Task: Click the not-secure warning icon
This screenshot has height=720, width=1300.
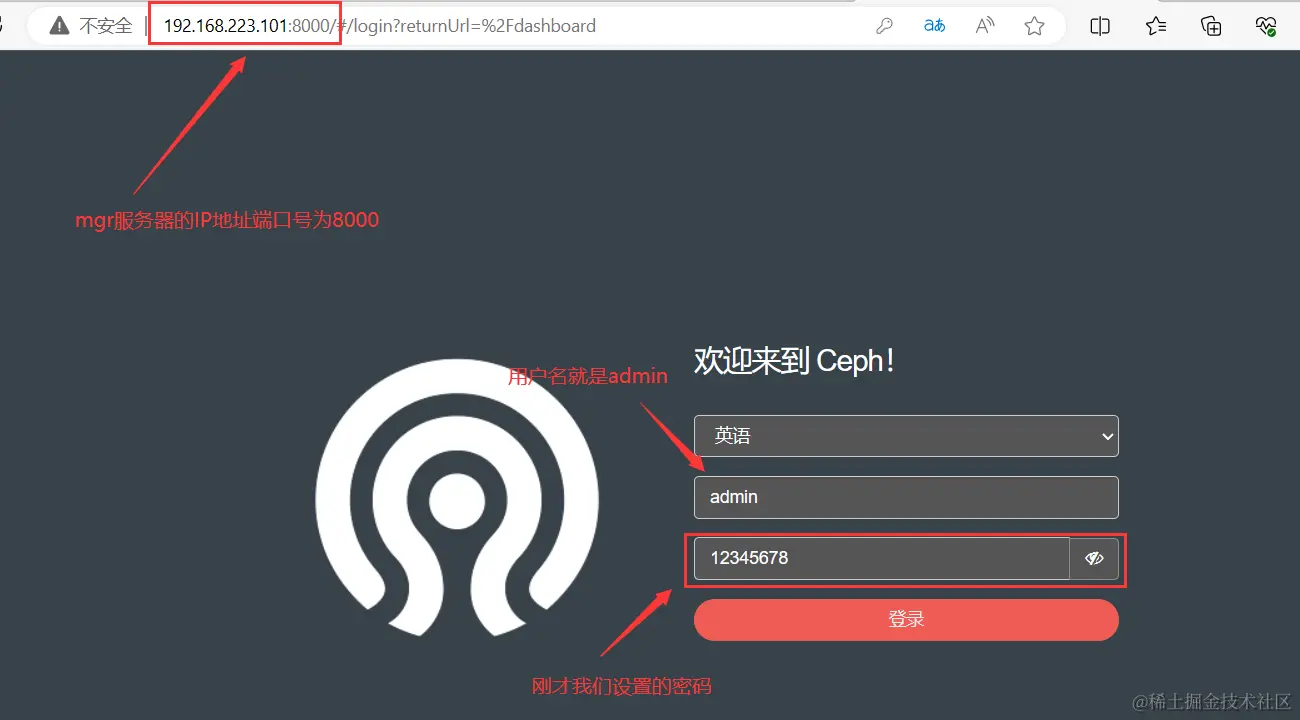Action: [x=59, y=26]
